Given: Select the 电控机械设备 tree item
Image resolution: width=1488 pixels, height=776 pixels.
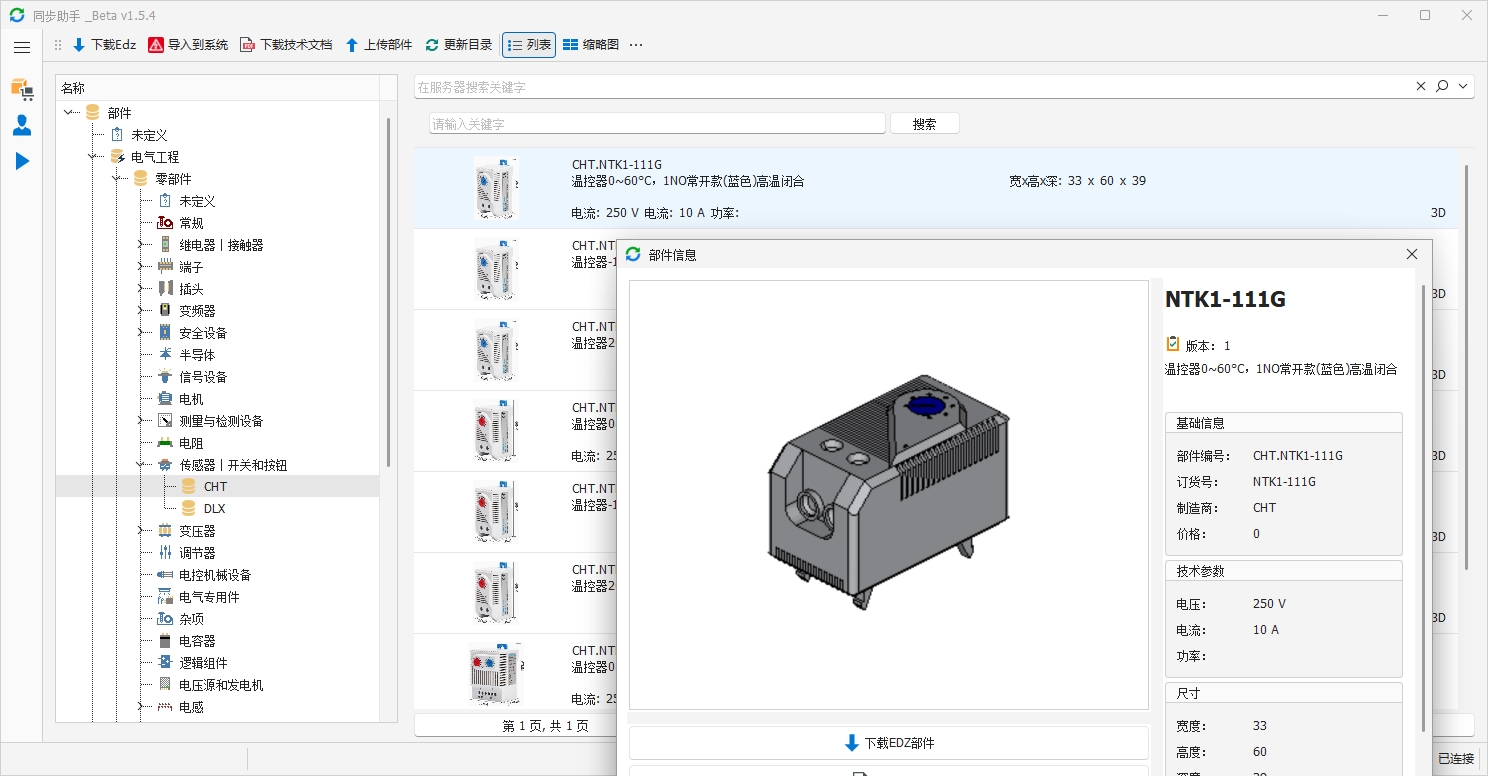Looking at the screenshot, I should pos(215,575).
